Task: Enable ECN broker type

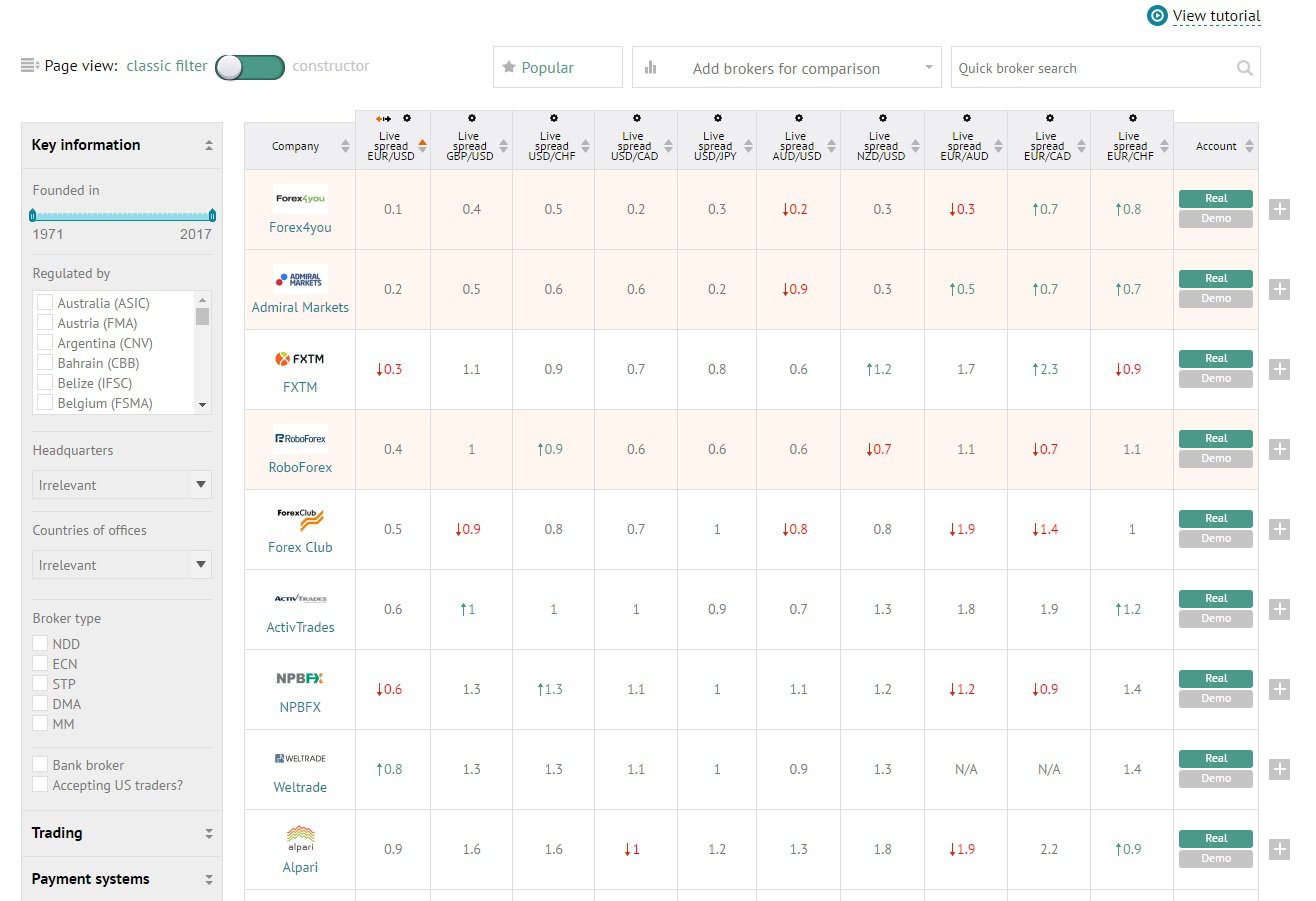Action: coord(40,664)
